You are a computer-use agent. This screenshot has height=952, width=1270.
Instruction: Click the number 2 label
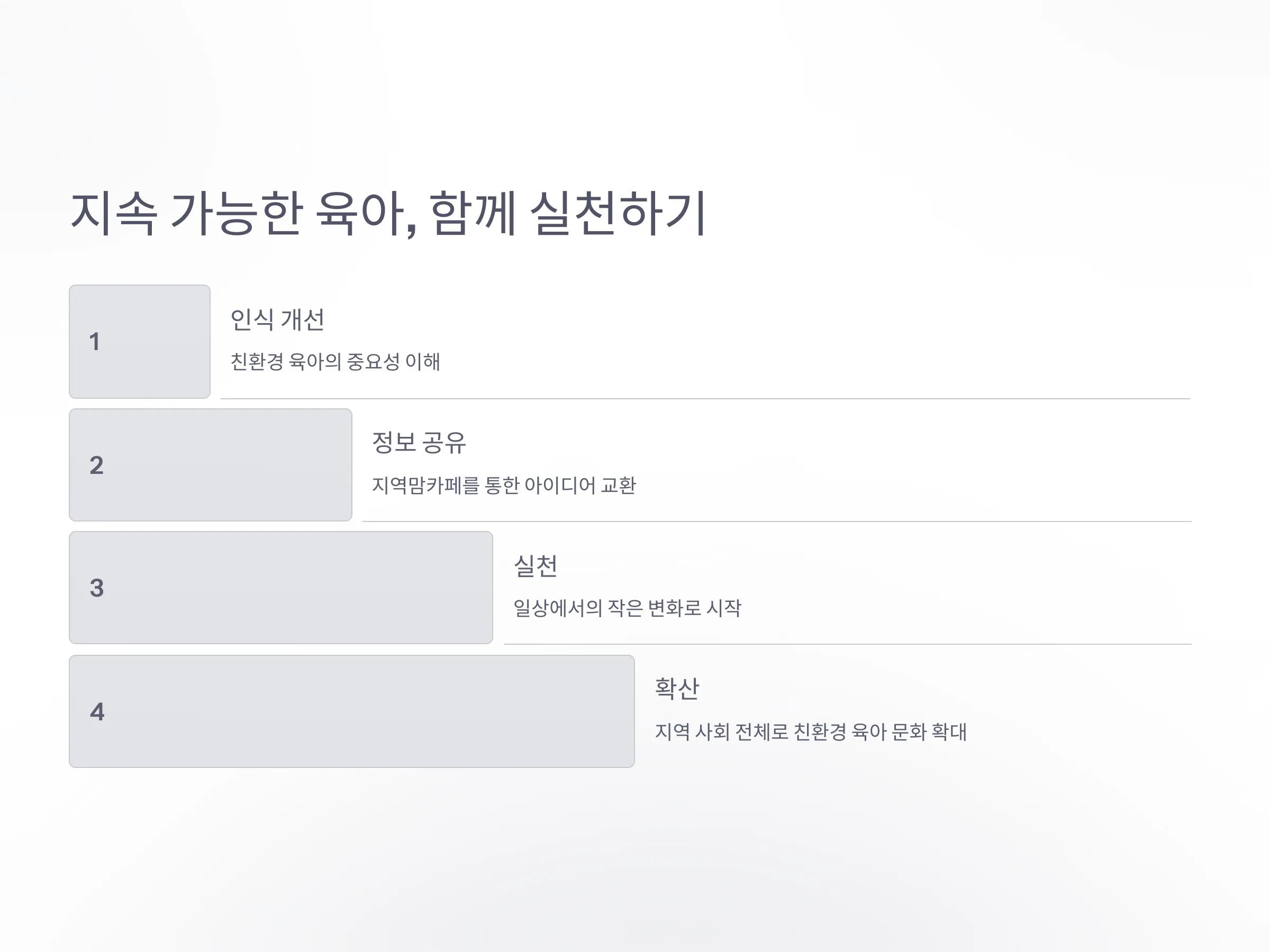click(96, 465)
